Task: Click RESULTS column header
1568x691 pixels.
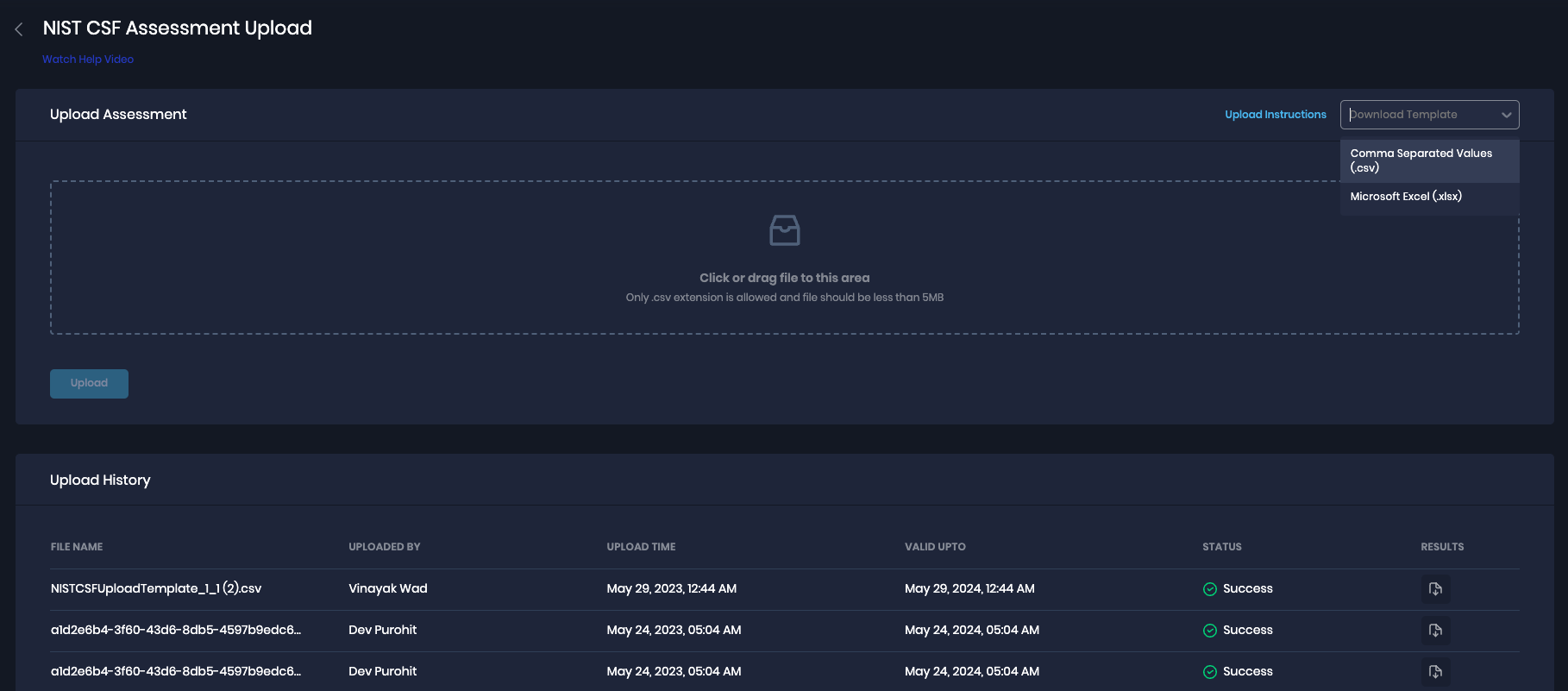Action: click(1442, 547)
